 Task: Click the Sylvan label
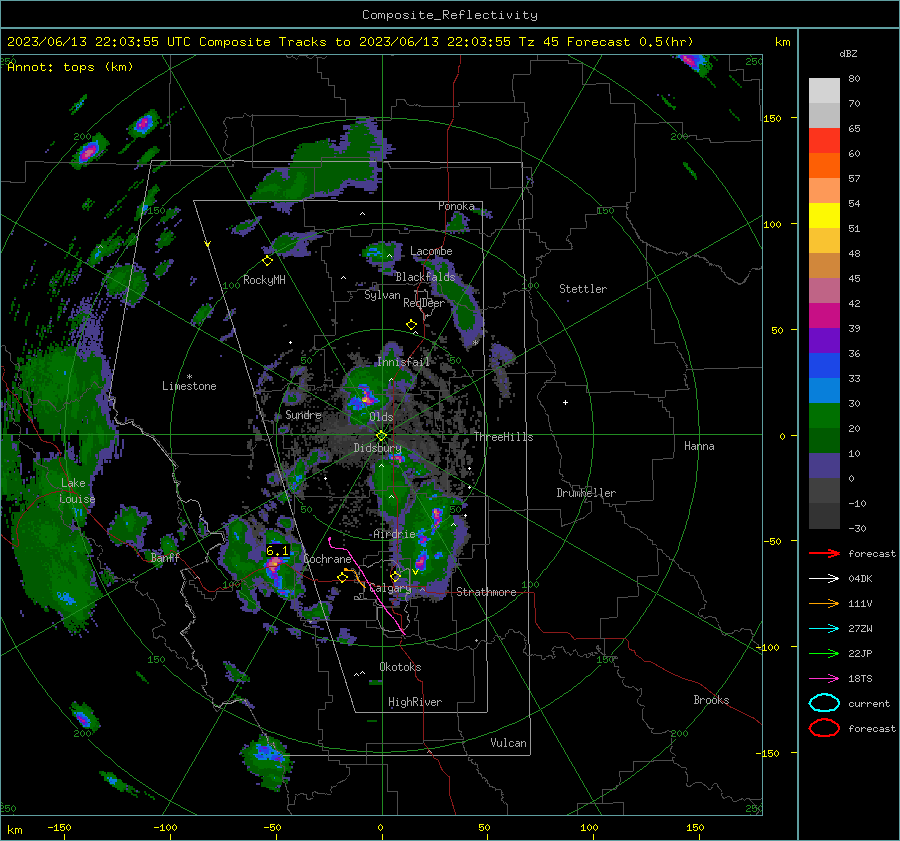tap(382, 295)
